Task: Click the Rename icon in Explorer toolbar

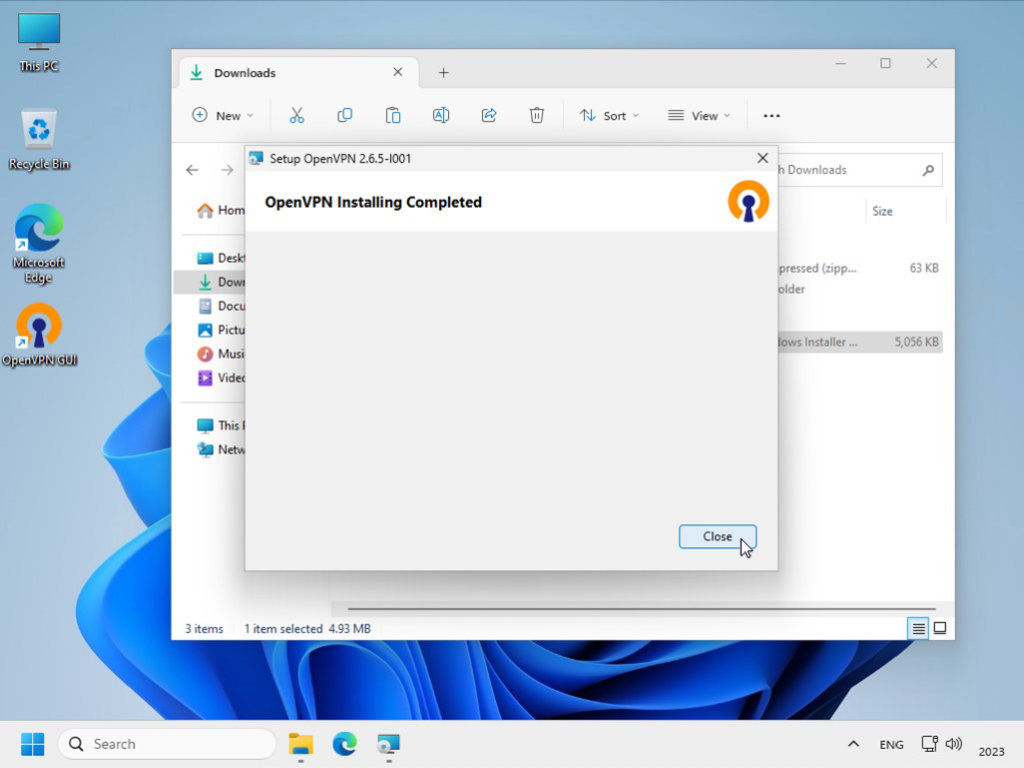Action: pyautogui.click(x=441, y=116)
